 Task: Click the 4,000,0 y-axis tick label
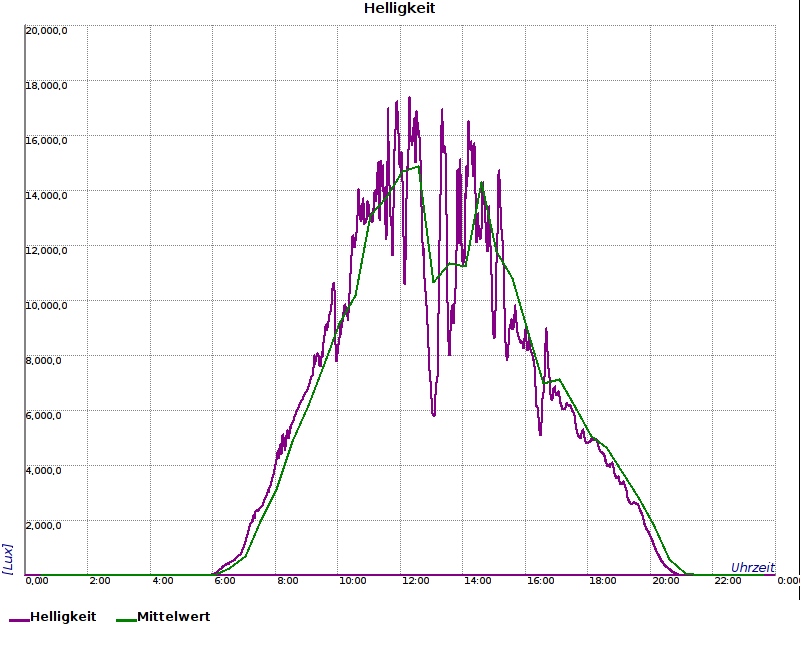43,470
